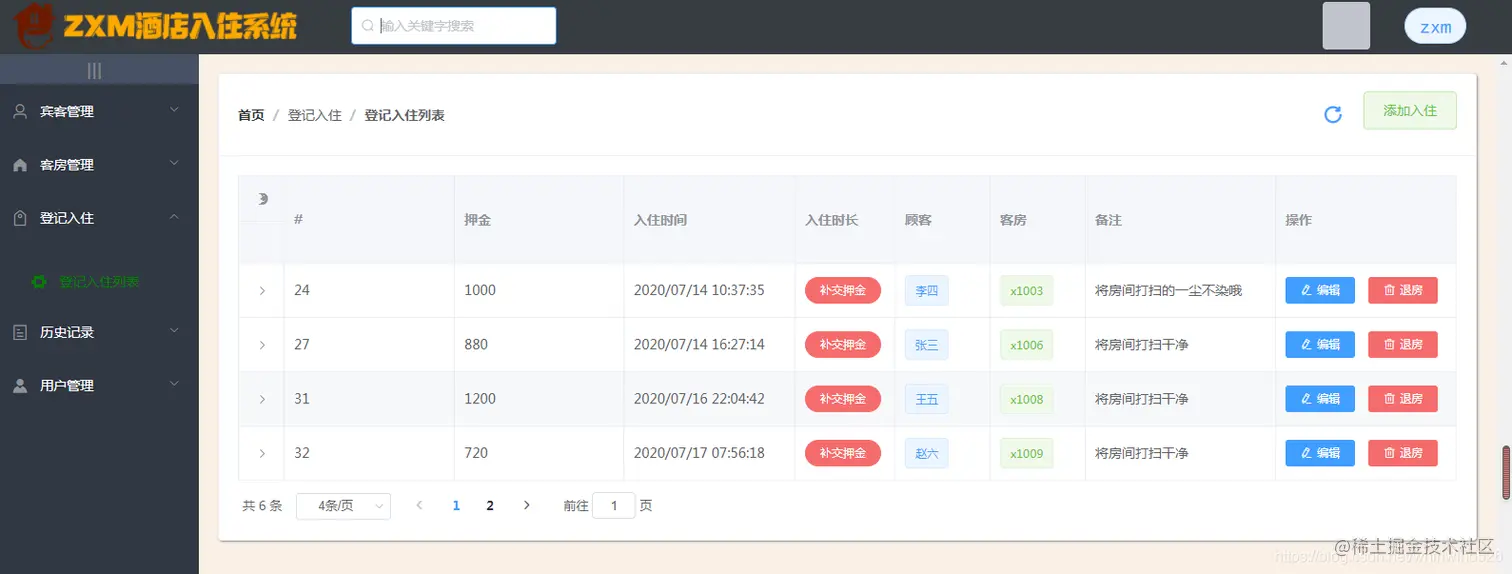Screen dimensions: 1512x574
Task: Select 登记入住列表 menu item
Action: click(x=99, y=282)
